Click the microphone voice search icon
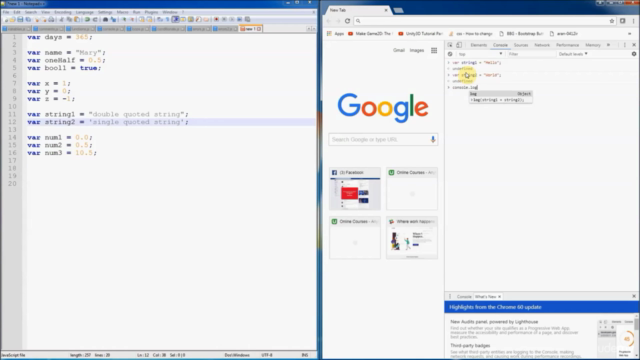 click(x=433, y=140)
